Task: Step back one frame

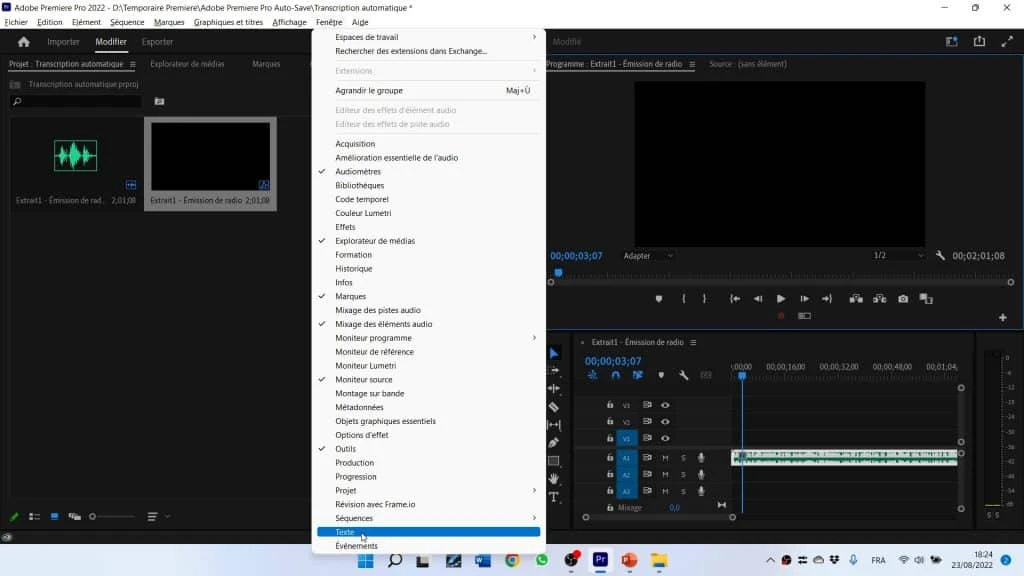Action: click(x=758, y=299)
